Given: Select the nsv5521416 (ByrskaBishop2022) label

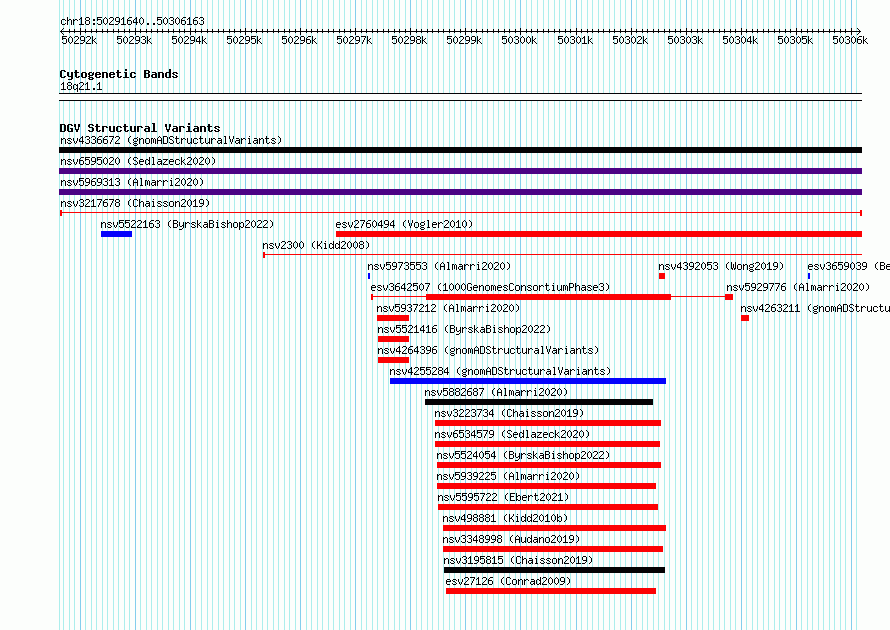Looking at the screenshot, I should tap(464, 329).
